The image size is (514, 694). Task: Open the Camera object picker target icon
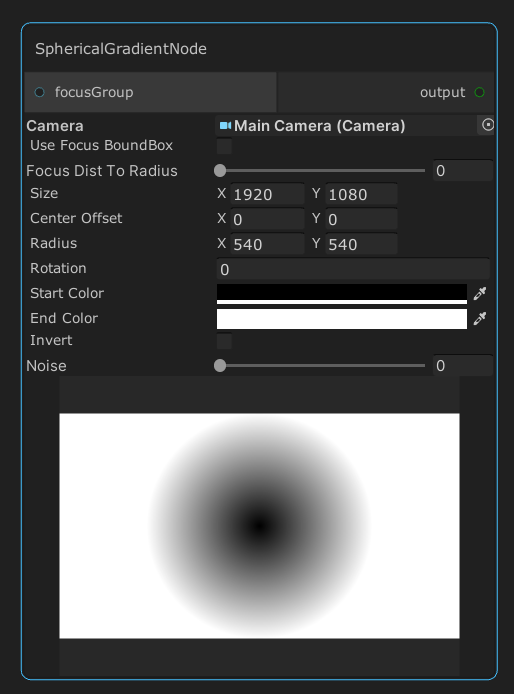(487, 125)
